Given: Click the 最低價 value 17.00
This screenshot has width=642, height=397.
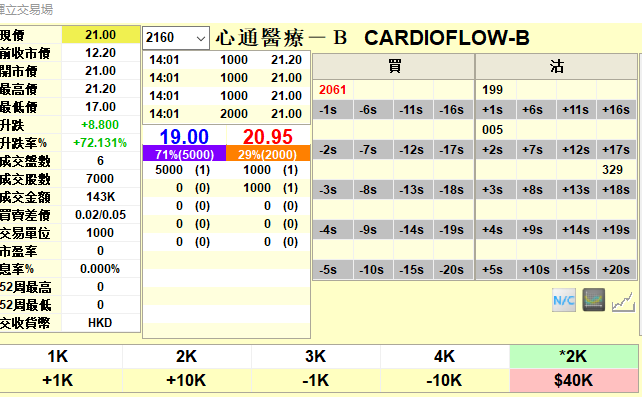Looking at the screenshot, I should point(101,107).
